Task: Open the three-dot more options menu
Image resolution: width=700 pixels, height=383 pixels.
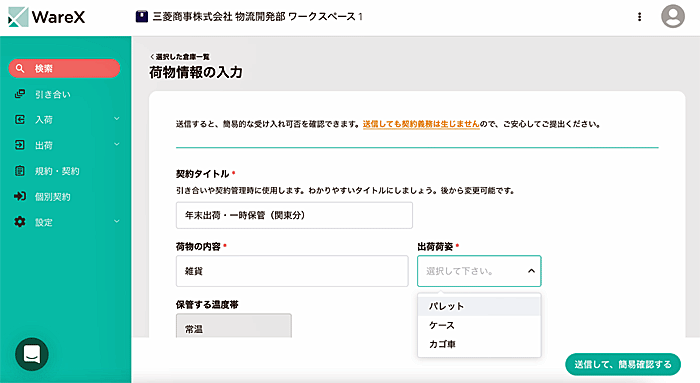Action: tap(639, 17)
